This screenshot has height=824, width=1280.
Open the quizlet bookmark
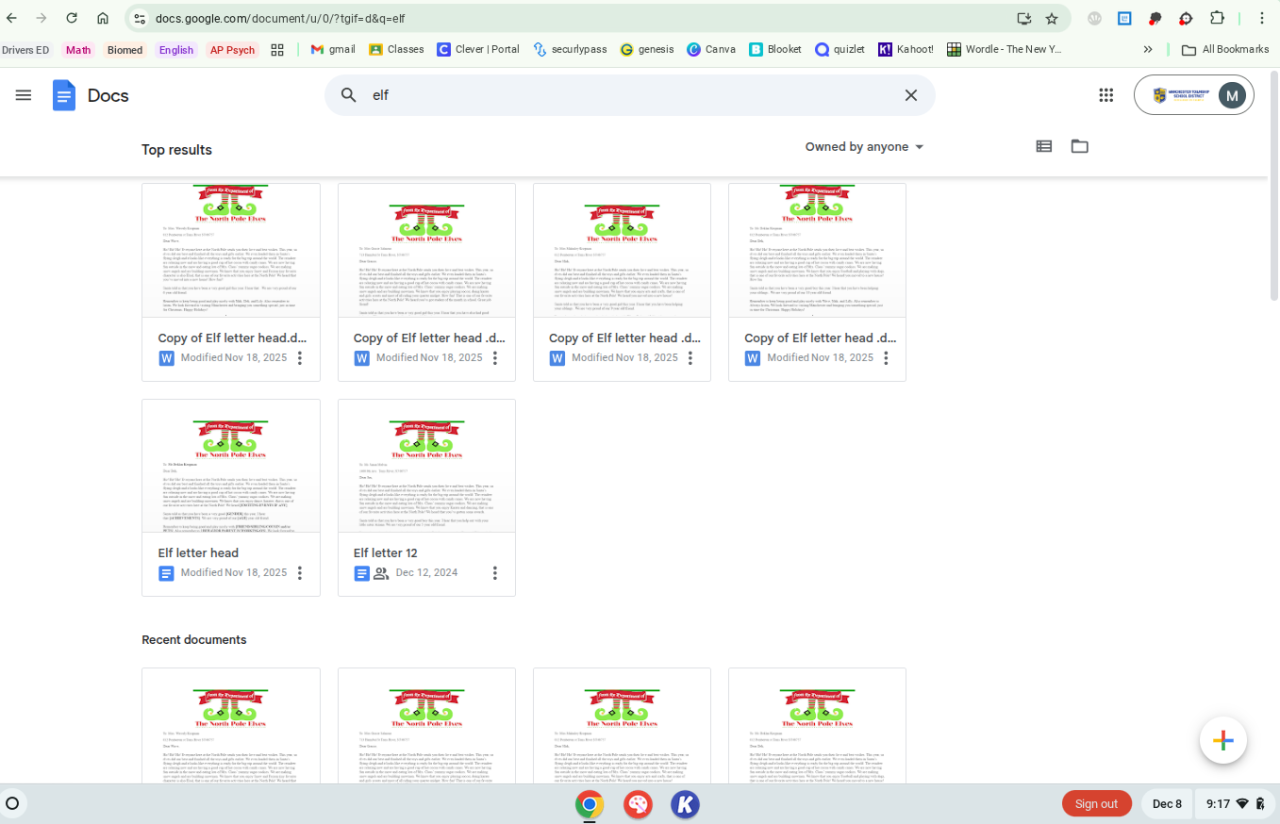coord(840,50)
